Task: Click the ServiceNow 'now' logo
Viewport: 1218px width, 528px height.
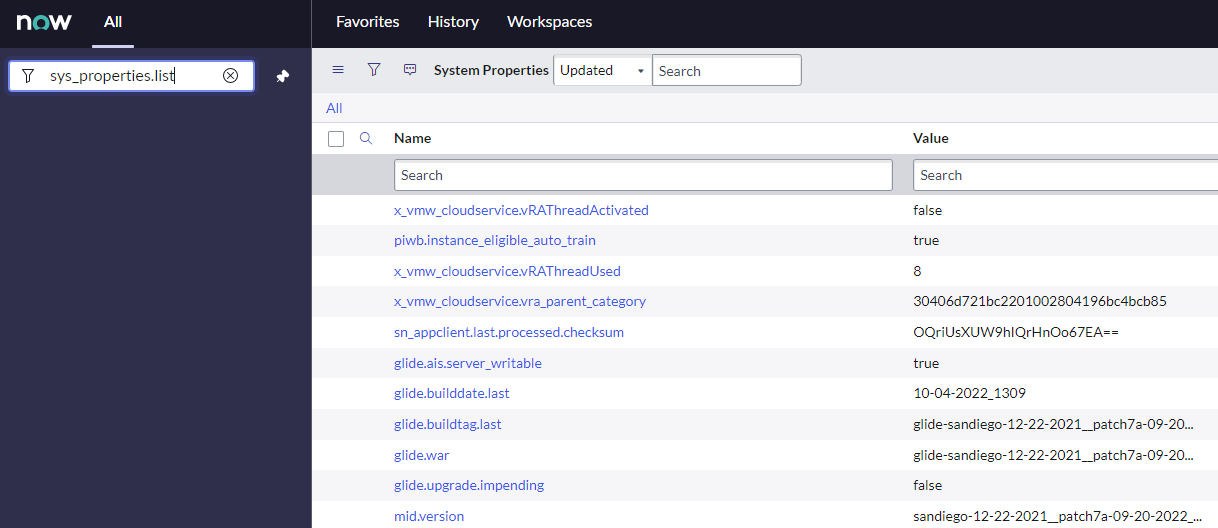Action: (x=44, y=21)
